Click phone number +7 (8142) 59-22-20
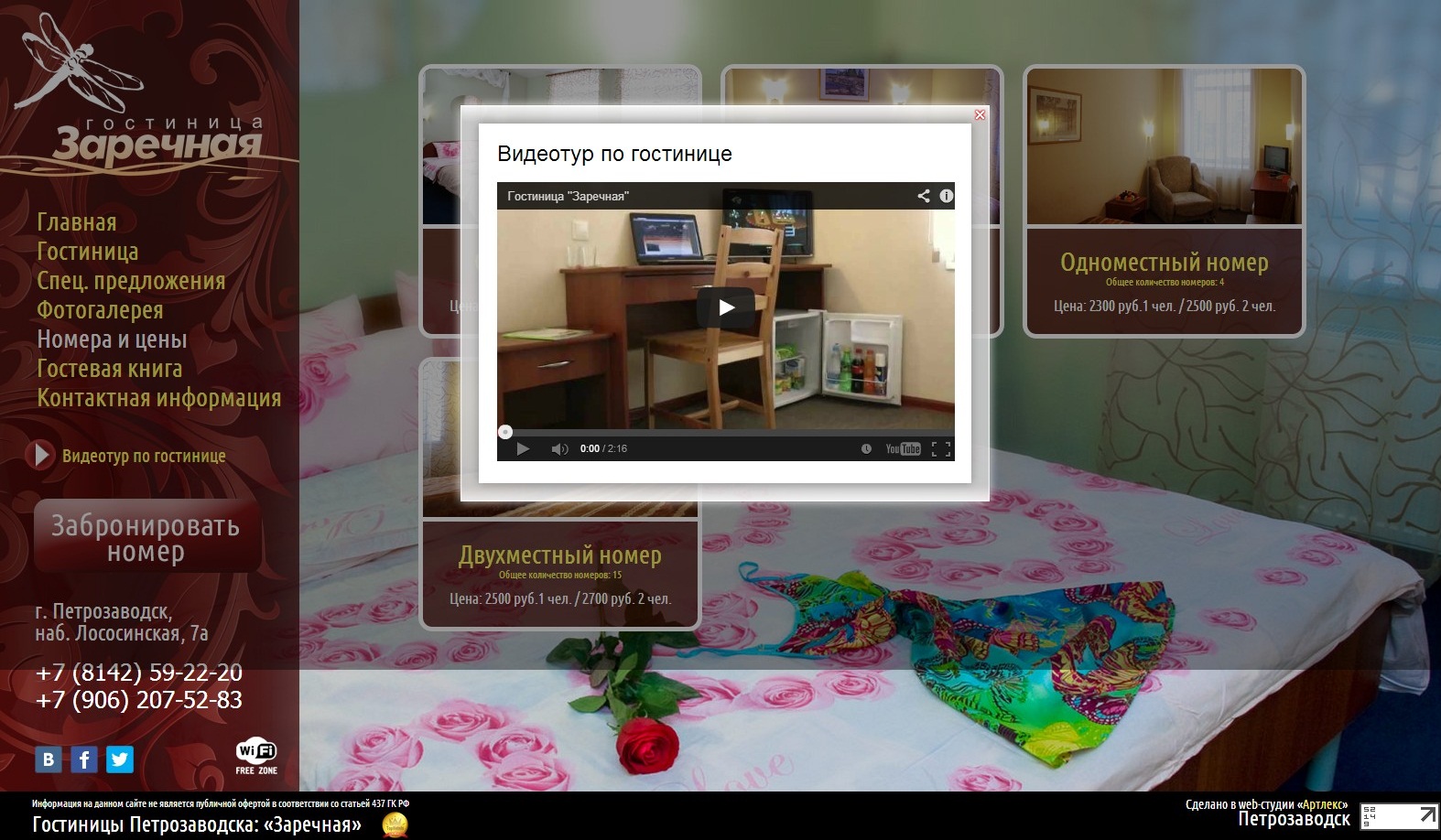 pos(139,673)
